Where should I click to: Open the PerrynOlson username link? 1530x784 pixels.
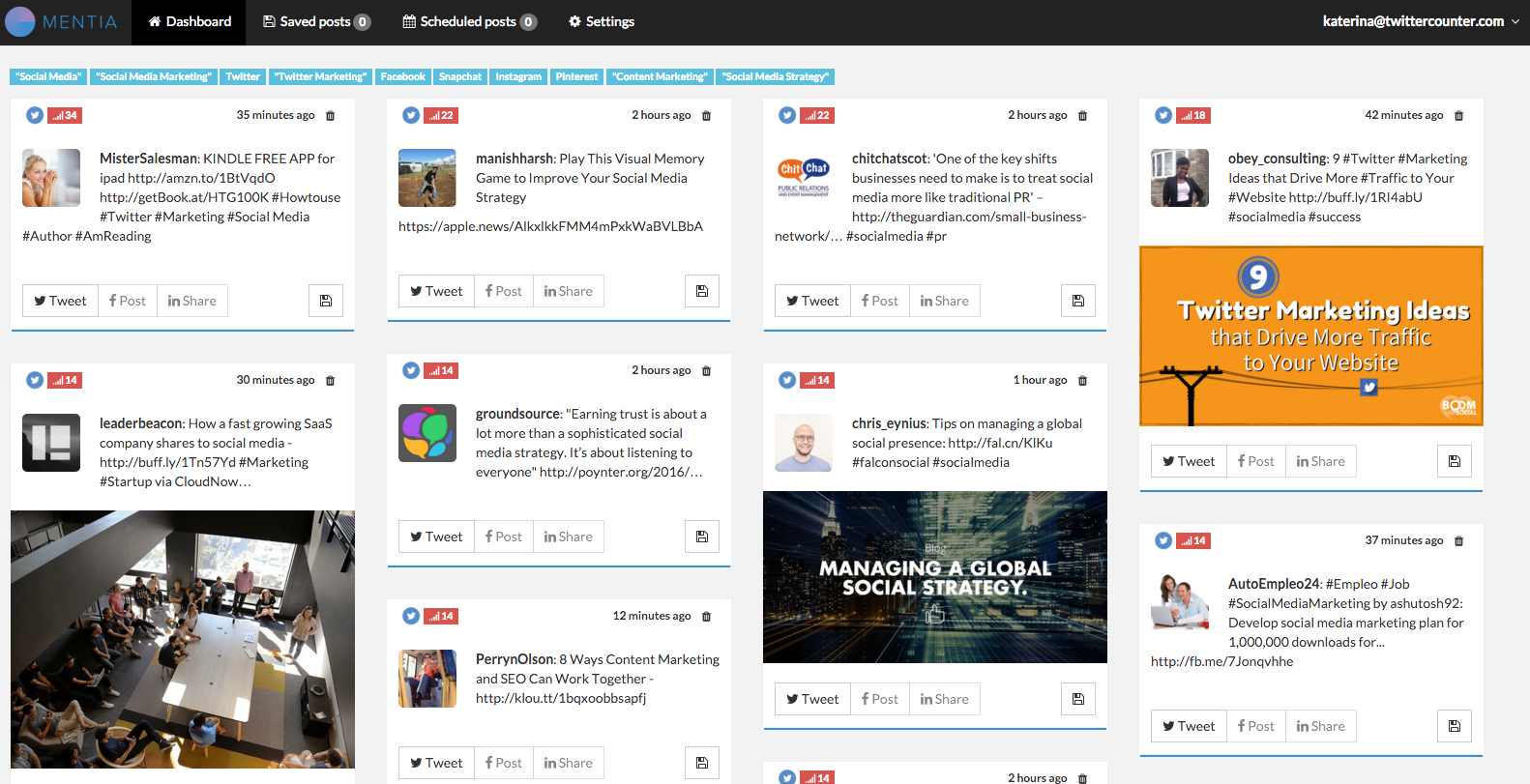coord(515,659)
